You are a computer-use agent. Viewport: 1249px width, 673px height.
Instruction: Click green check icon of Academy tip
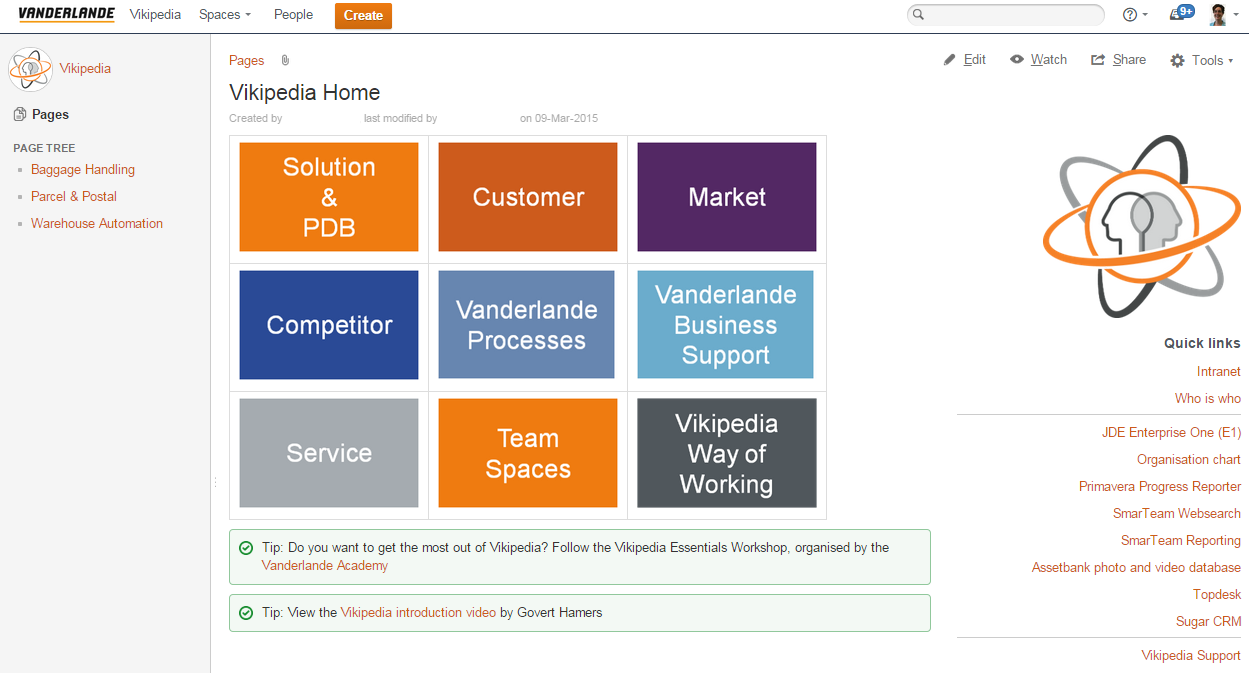click(x=246, y=548)
